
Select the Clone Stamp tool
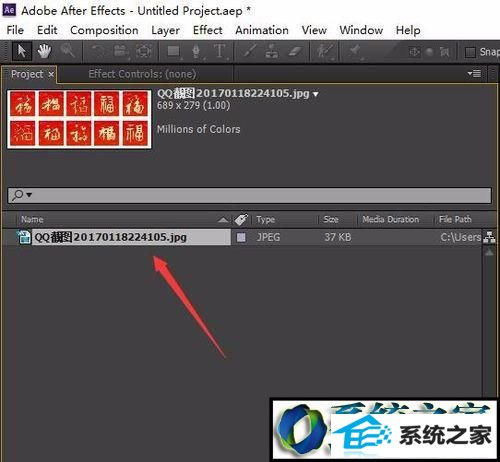coord(272,52)
